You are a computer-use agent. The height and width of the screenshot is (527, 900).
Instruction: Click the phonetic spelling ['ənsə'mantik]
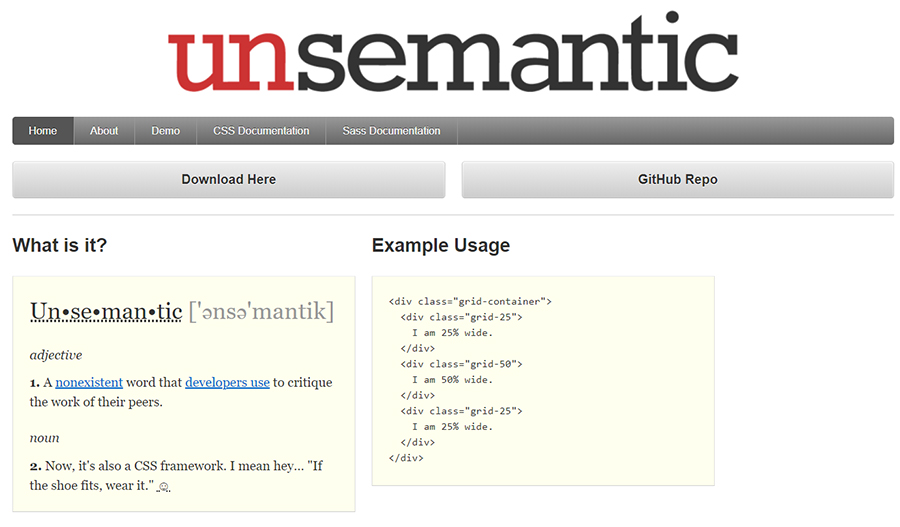261,312
